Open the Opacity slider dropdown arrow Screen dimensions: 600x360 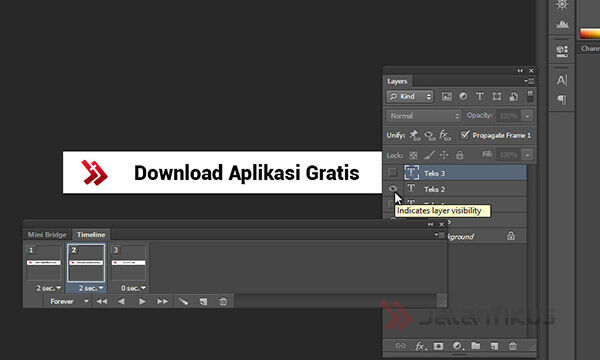pos(527,116)
